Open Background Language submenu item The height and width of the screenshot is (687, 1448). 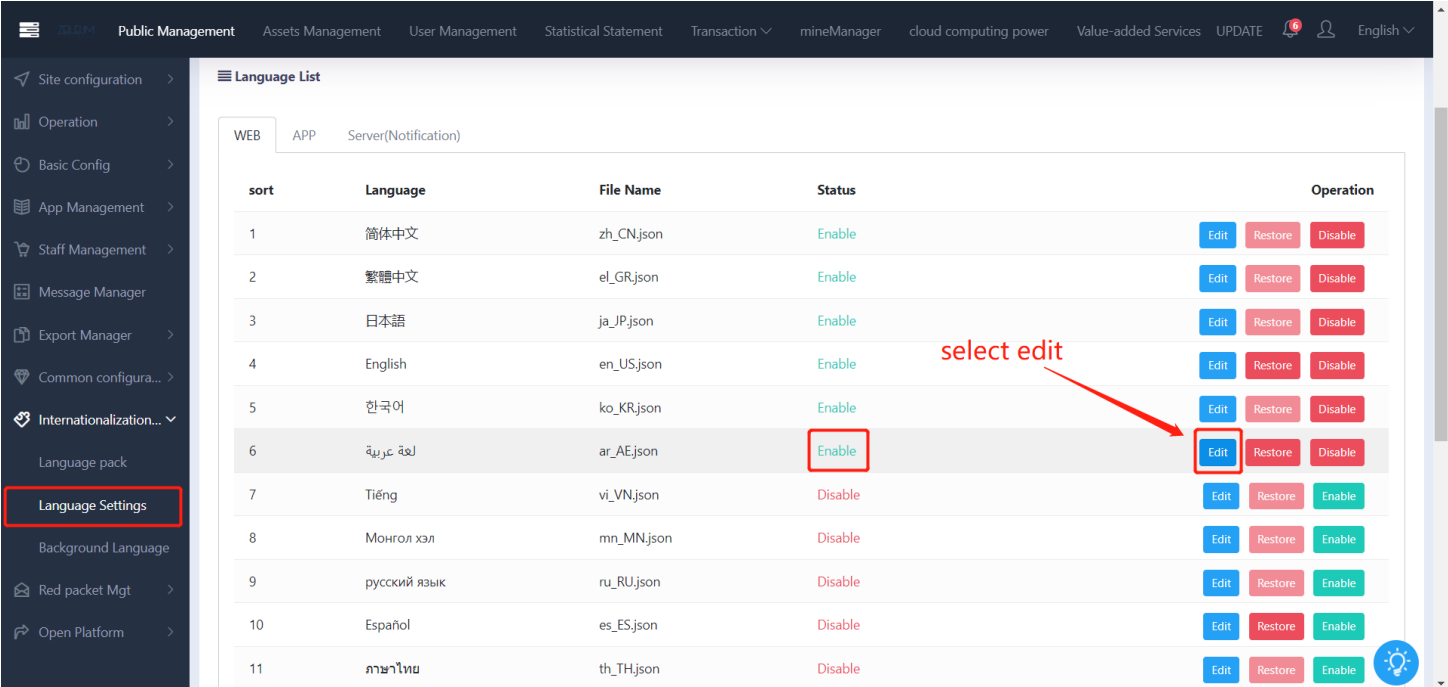104,548
